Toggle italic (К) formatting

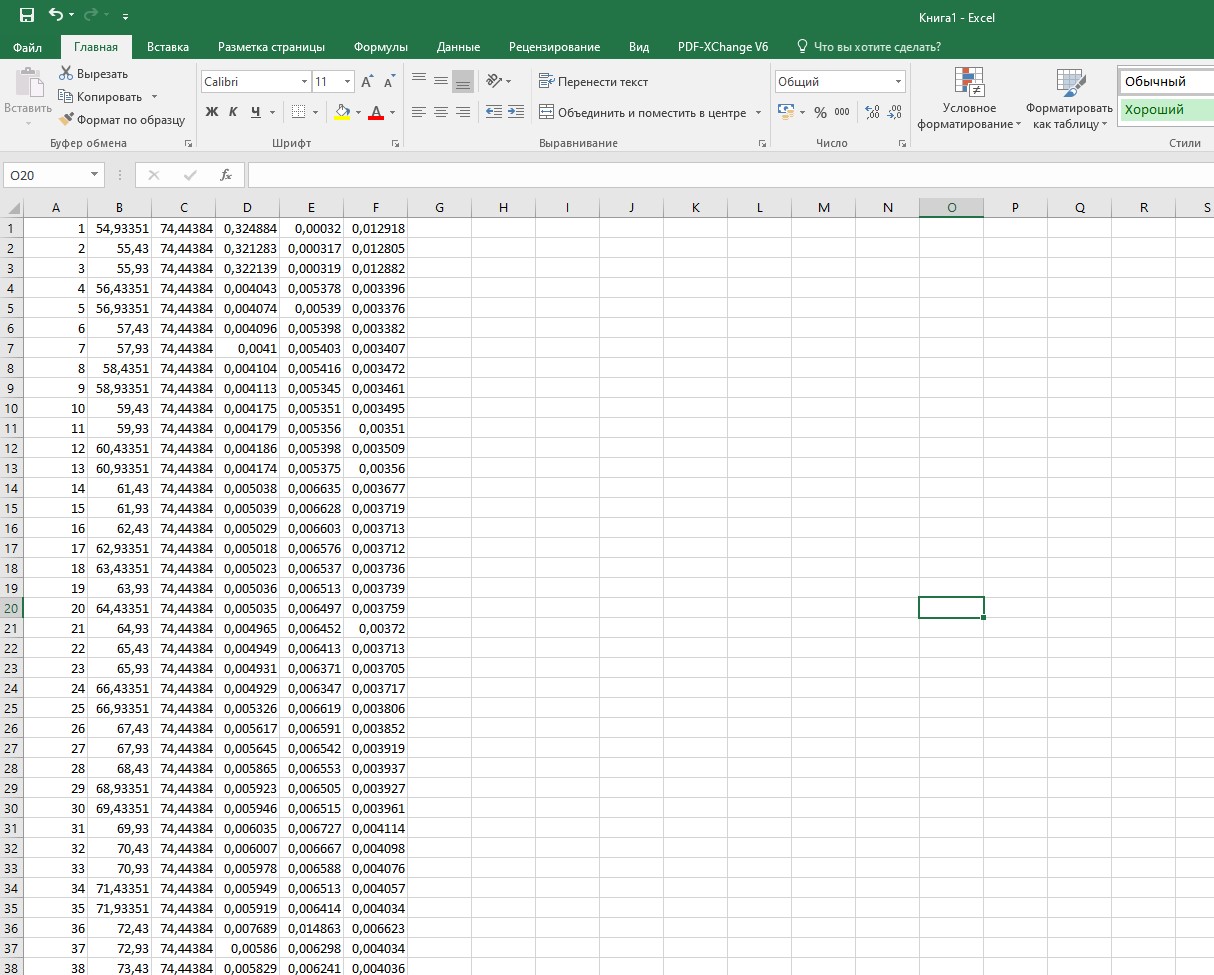click(x=233, y=112)
